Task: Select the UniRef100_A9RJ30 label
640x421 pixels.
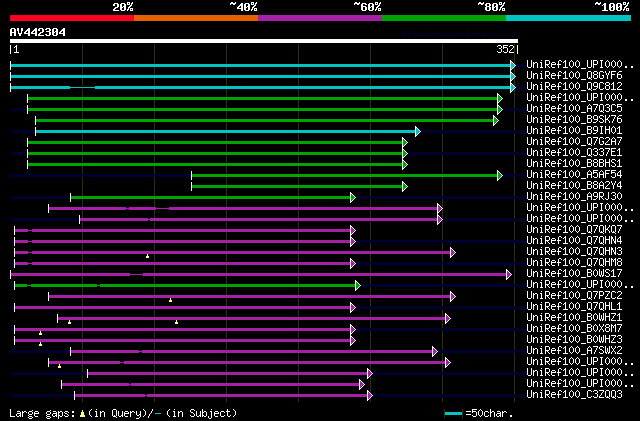Action: [x=574, y=197]
